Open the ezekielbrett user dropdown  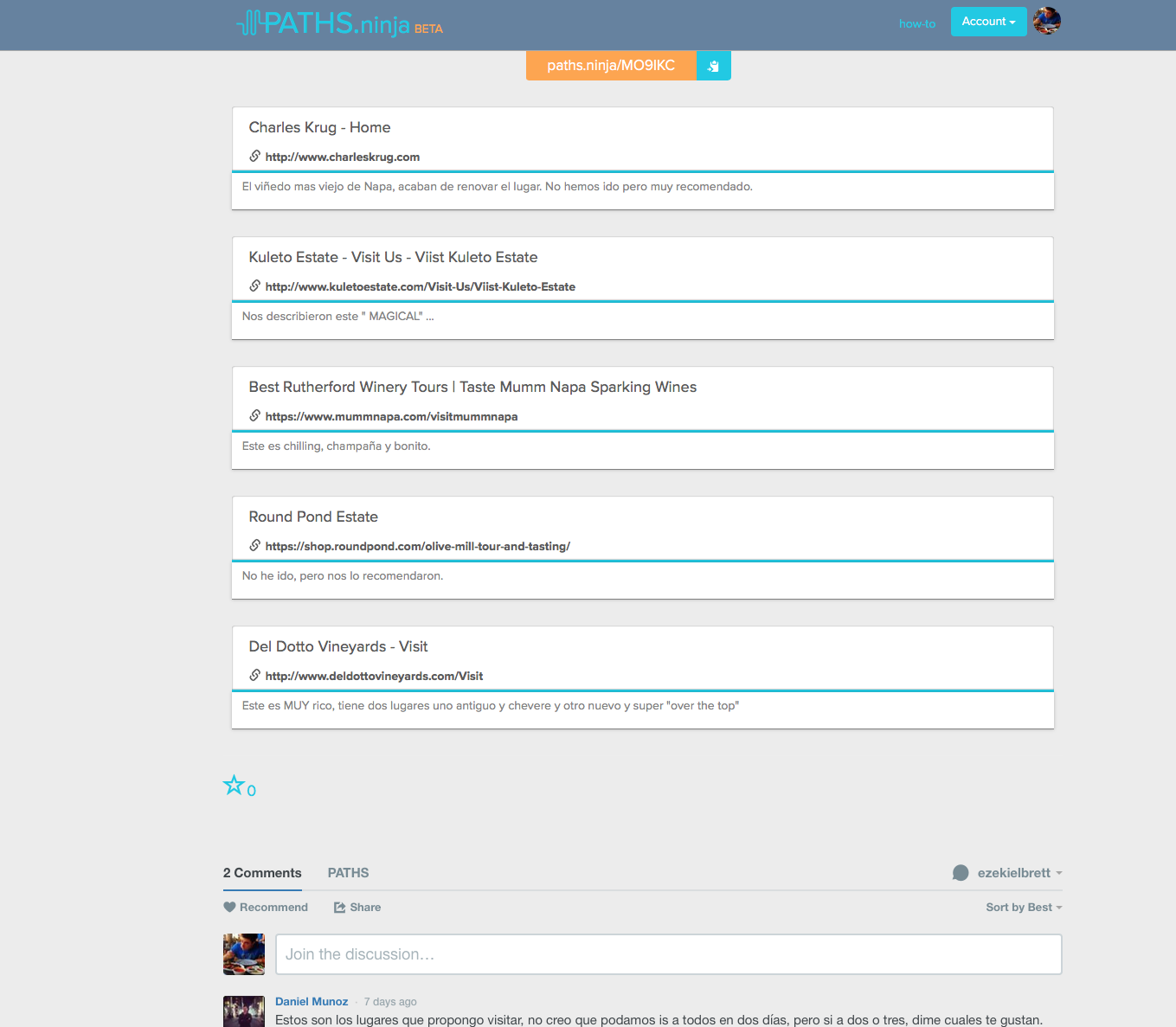coord(1019,873)
